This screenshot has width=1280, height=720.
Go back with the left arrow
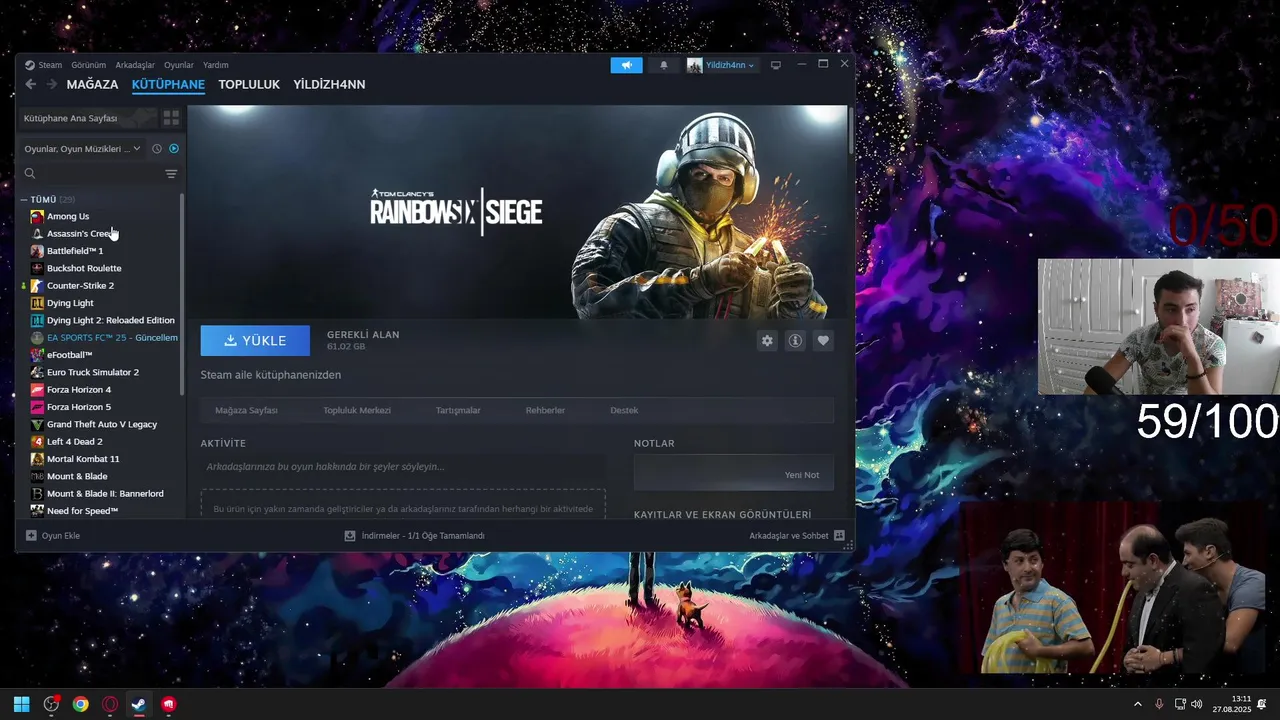(31, 85)
